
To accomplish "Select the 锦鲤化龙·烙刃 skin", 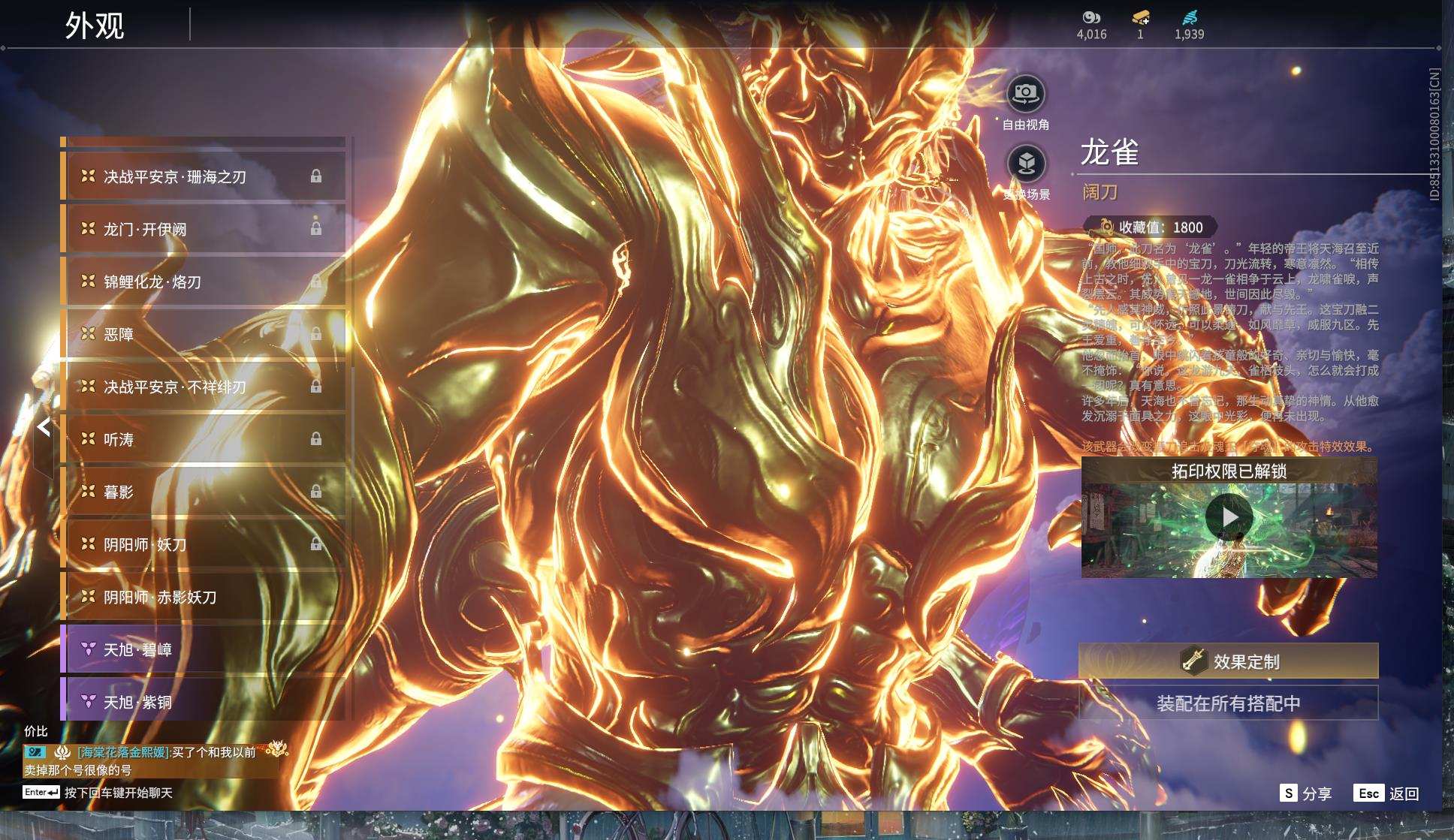I will (203, 282).
